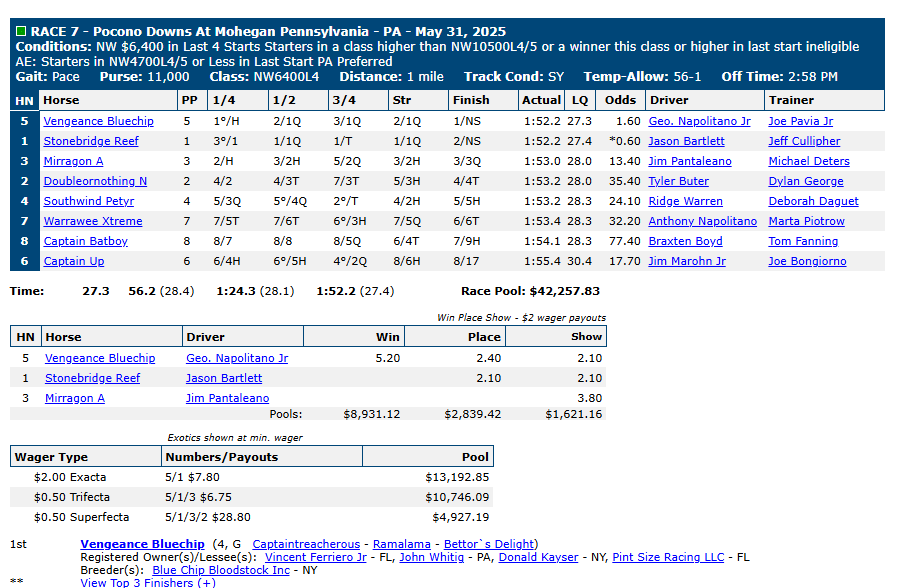The image size is (923, 588).
Task: Click Jim Pantaleano in the payouts table
Action: tap(228, 398)
